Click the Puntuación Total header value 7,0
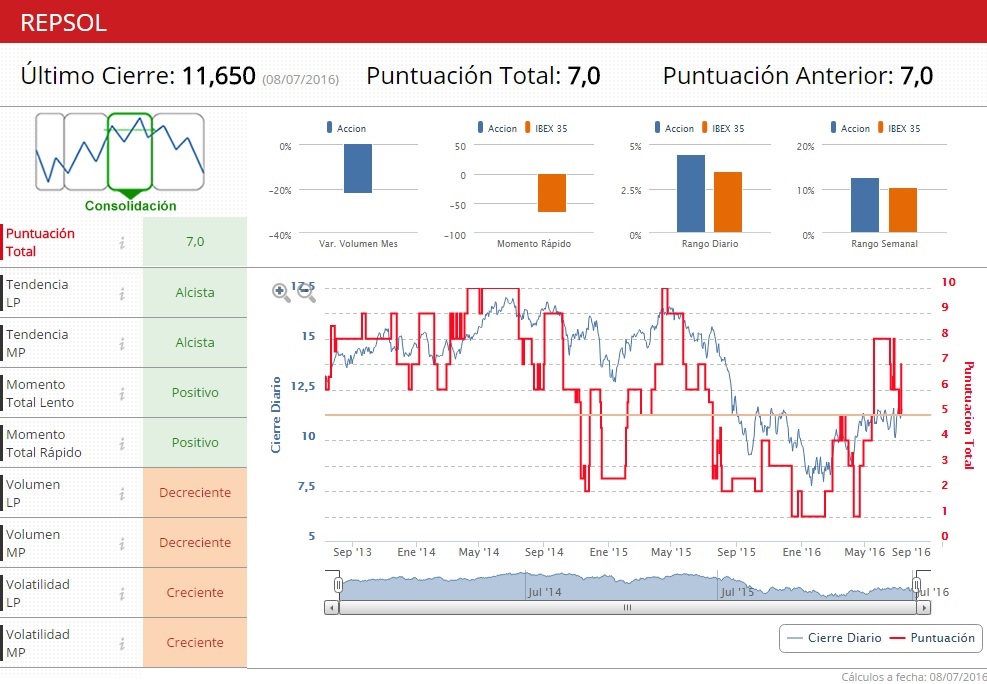The width and height of the screenshot is (987, 684). pyautogui.click(x=584, y=76)
